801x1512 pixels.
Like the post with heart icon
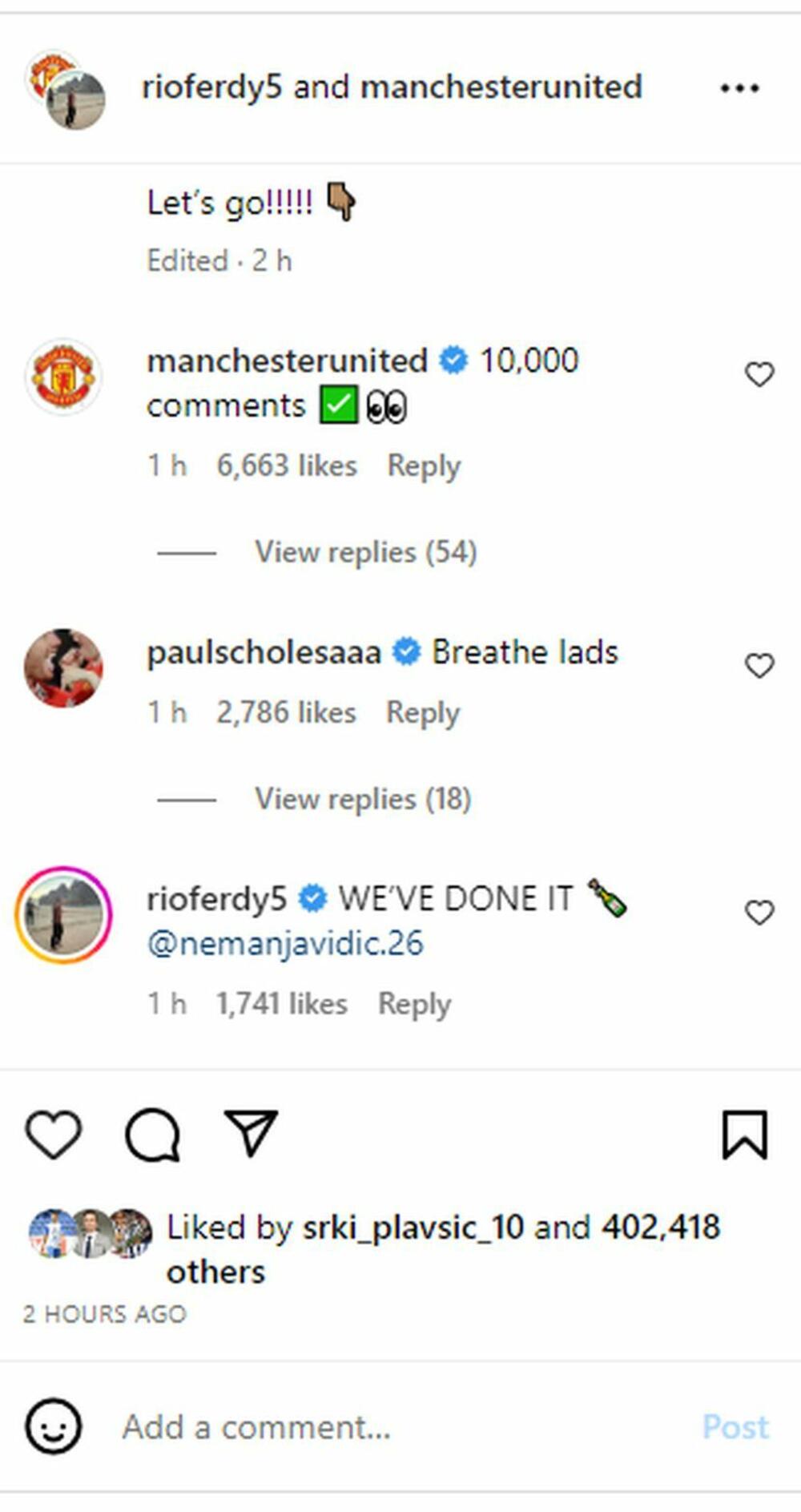(54, 1134)
